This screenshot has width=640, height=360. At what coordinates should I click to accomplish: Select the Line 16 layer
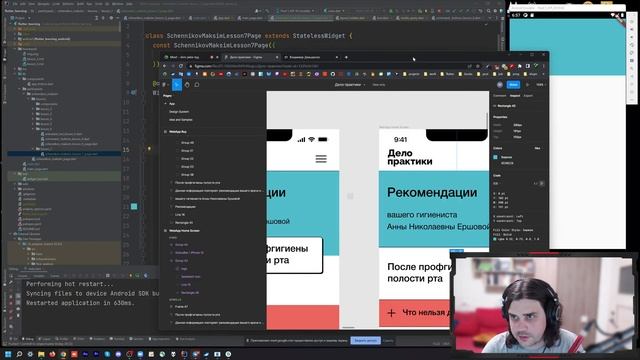pyautogui.click(x=180, y=215)
